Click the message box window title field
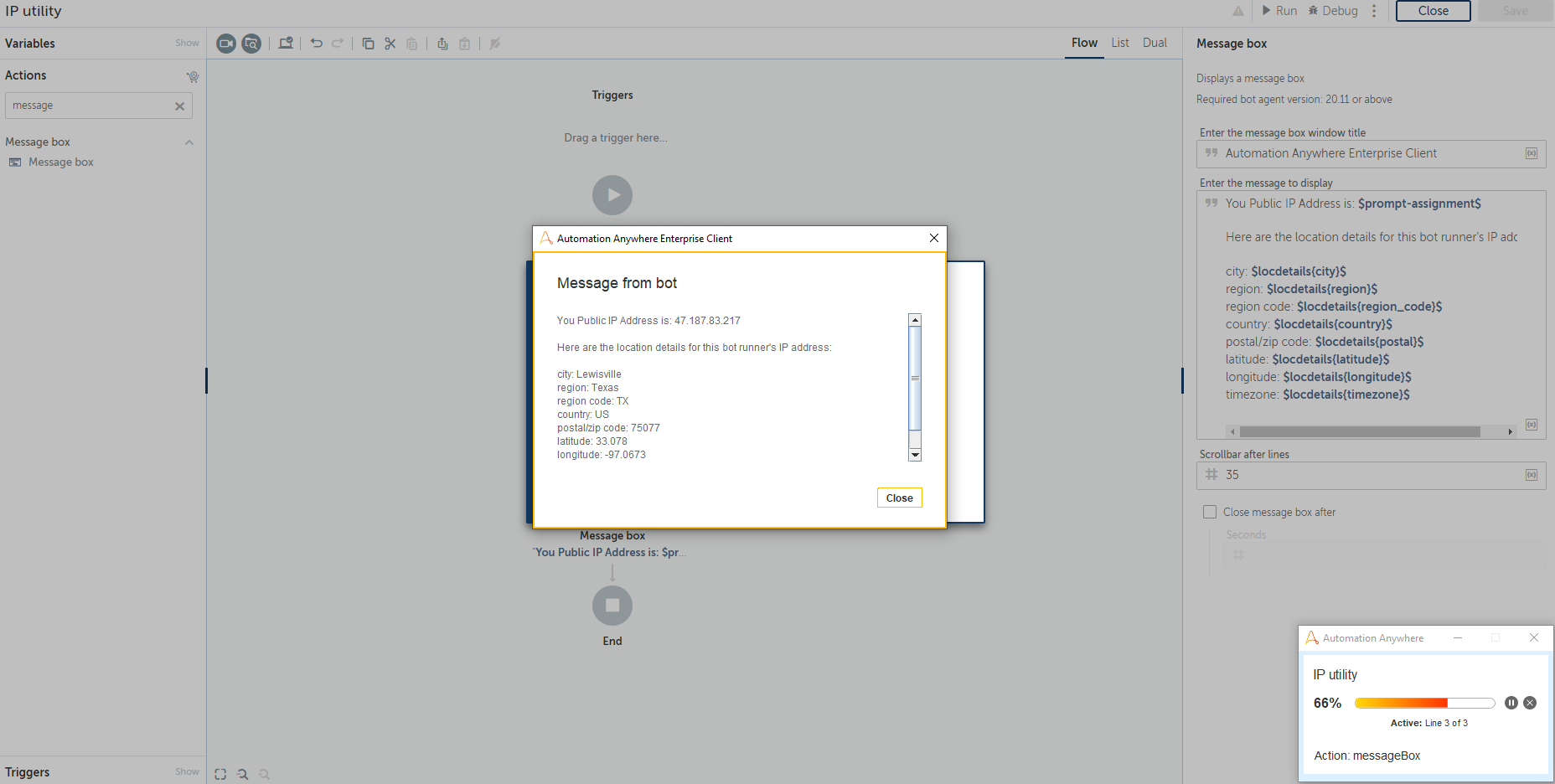Viewport: 1555px width, 784px height. [x=1371, y=153]
